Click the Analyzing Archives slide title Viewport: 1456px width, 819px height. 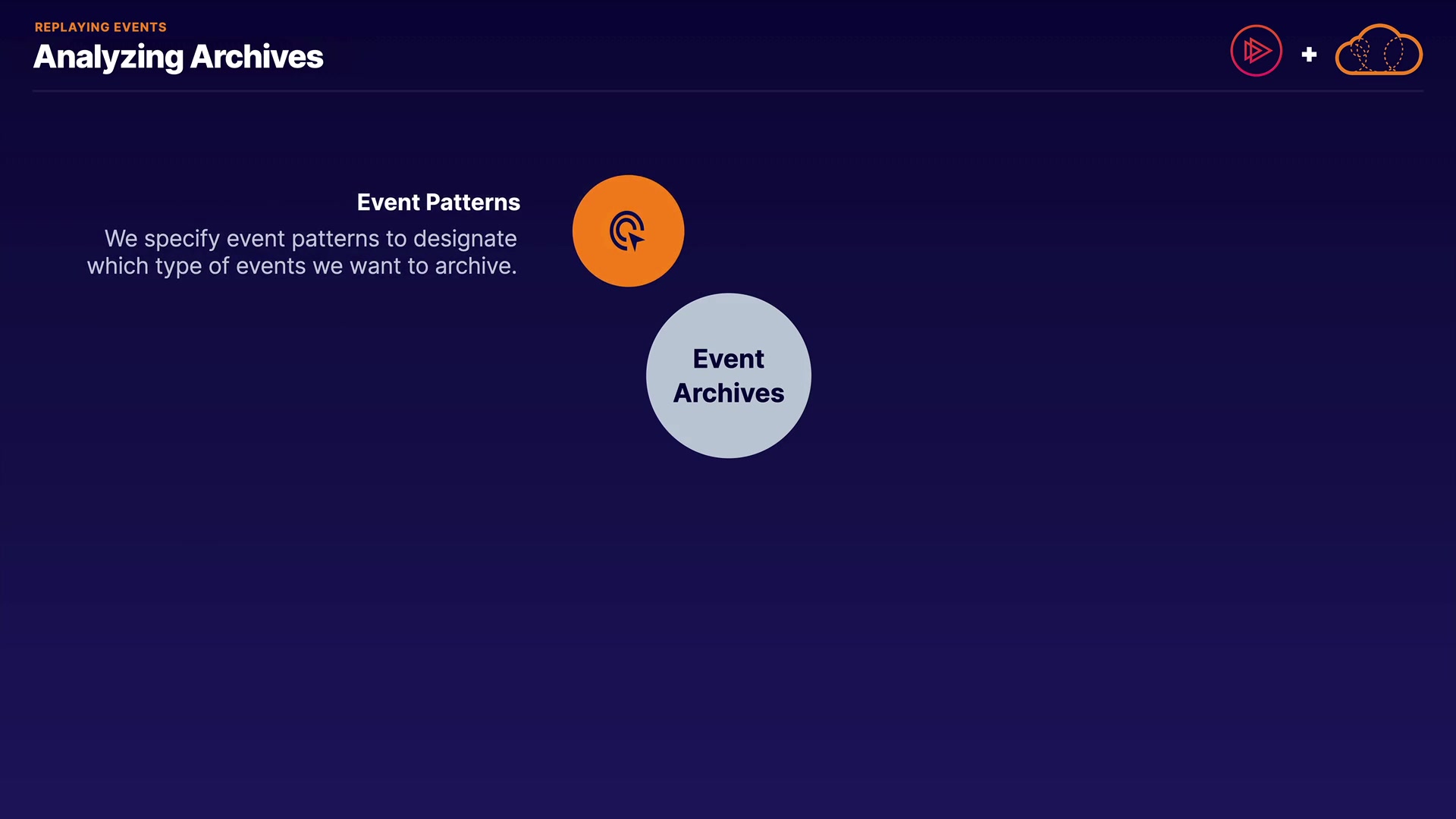point(178,57)
